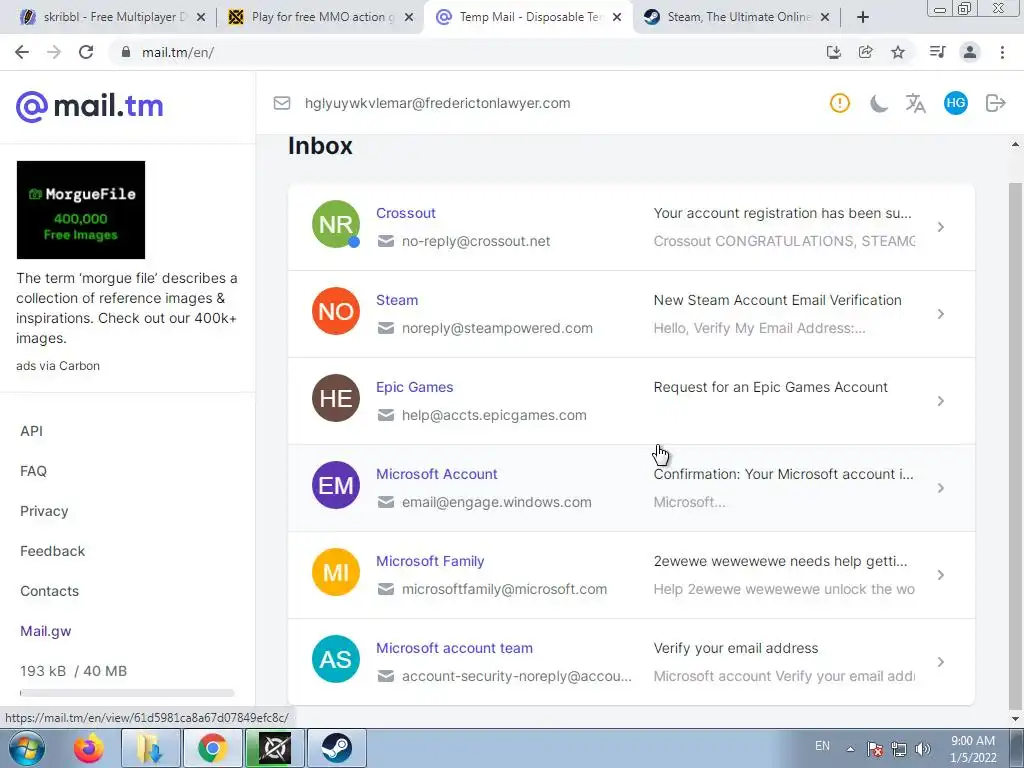Open the language translate icon

916,103
